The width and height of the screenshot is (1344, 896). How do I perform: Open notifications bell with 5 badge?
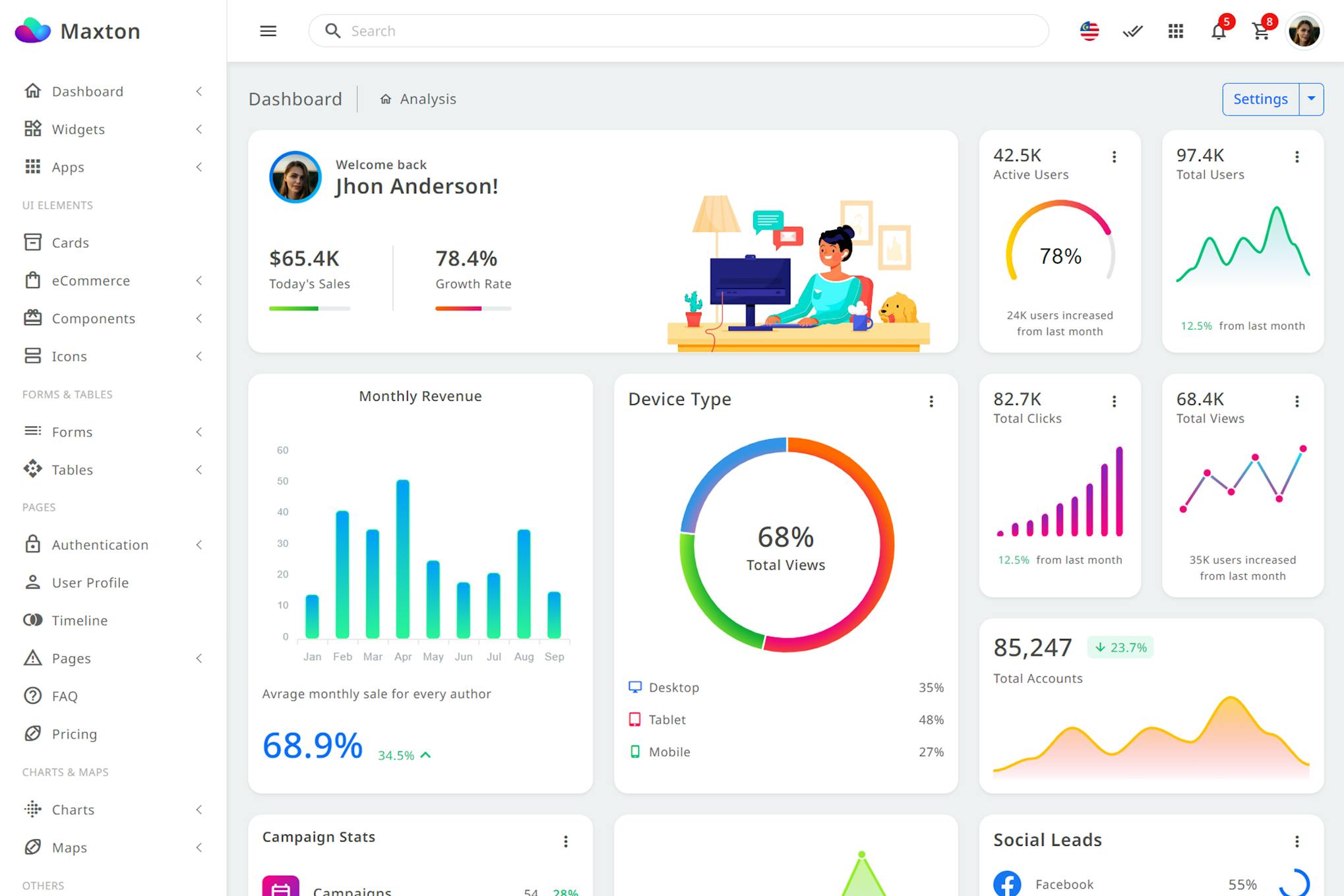point(1218,31)
